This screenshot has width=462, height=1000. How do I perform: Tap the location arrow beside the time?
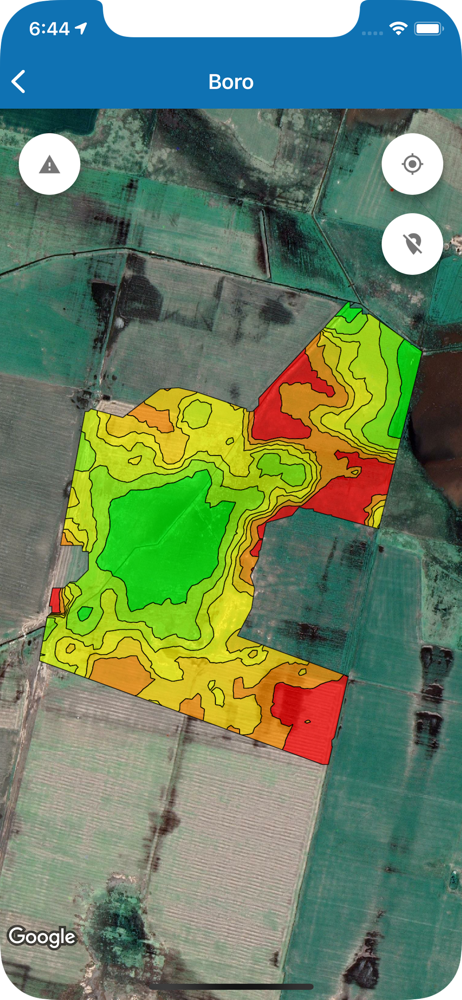81,29
